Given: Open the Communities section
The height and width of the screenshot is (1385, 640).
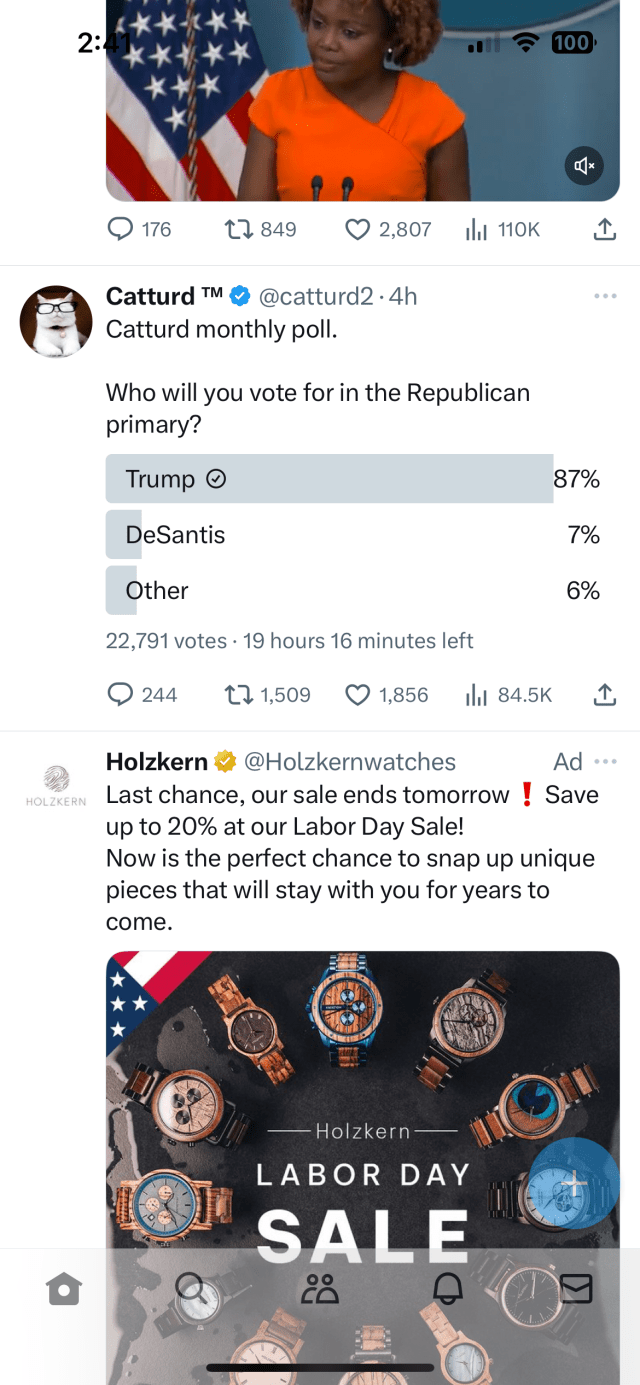Looking at the screenshot, I should (x=320, y=1289).
